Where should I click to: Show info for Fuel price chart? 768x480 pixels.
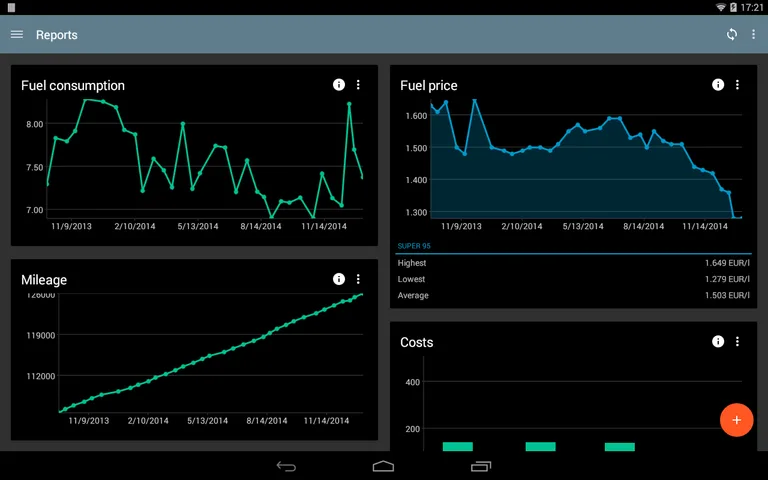click(x=718, y=85)
